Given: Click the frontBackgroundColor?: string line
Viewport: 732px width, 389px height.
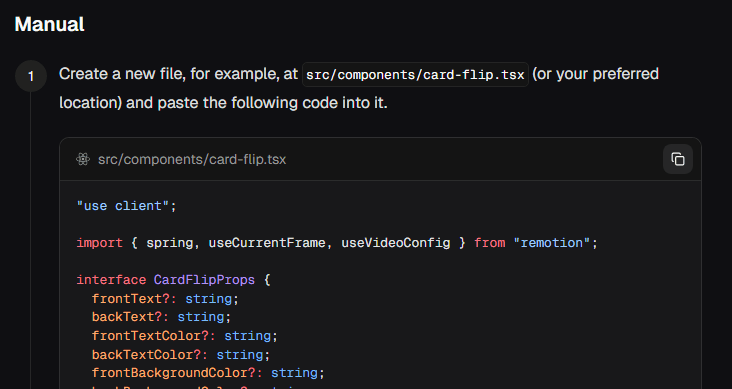Looking at the screenshot, I should (x=208, y=373).
